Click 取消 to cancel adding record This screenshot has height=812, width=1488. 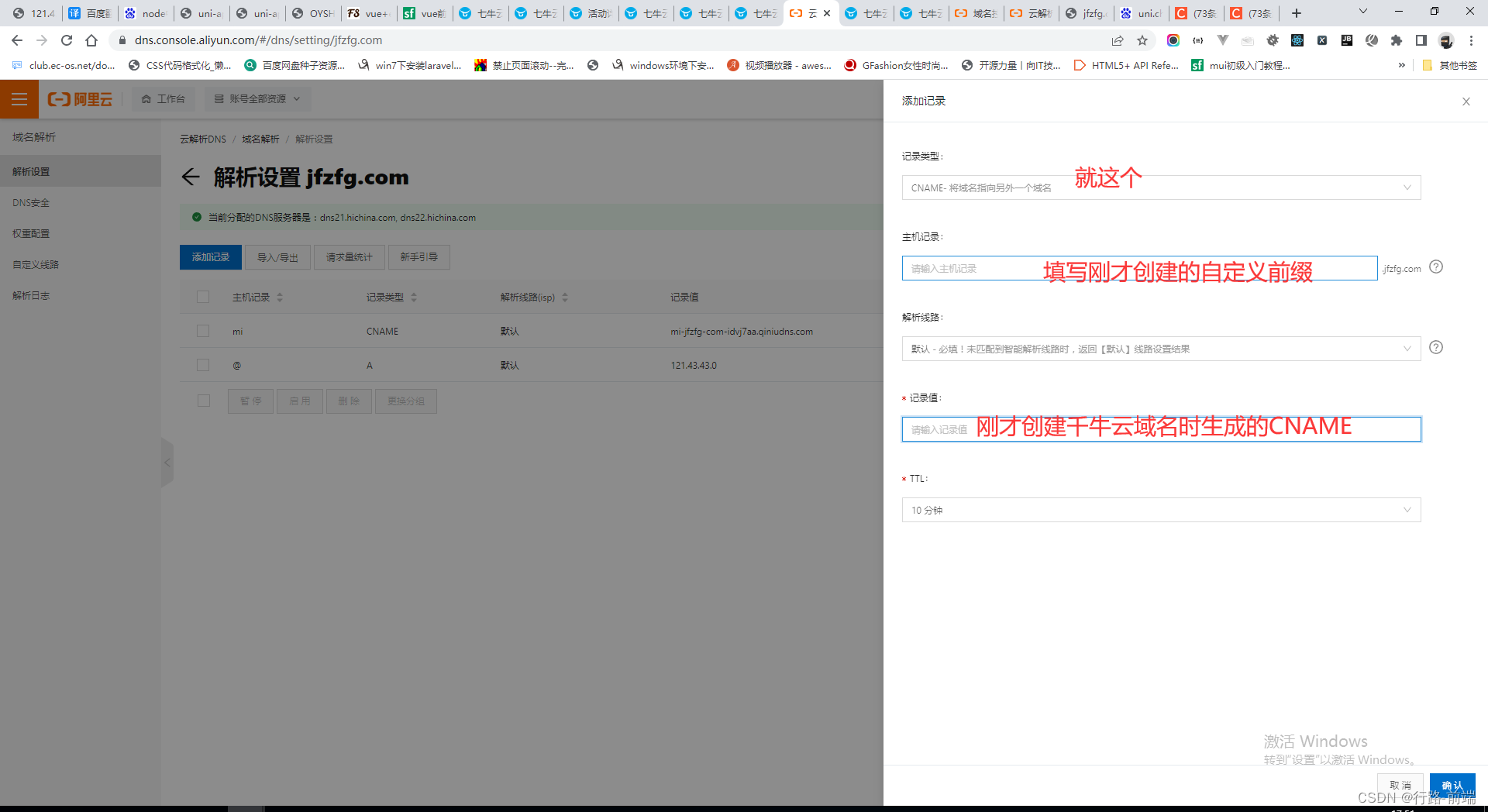click(x=1400, y=786)
